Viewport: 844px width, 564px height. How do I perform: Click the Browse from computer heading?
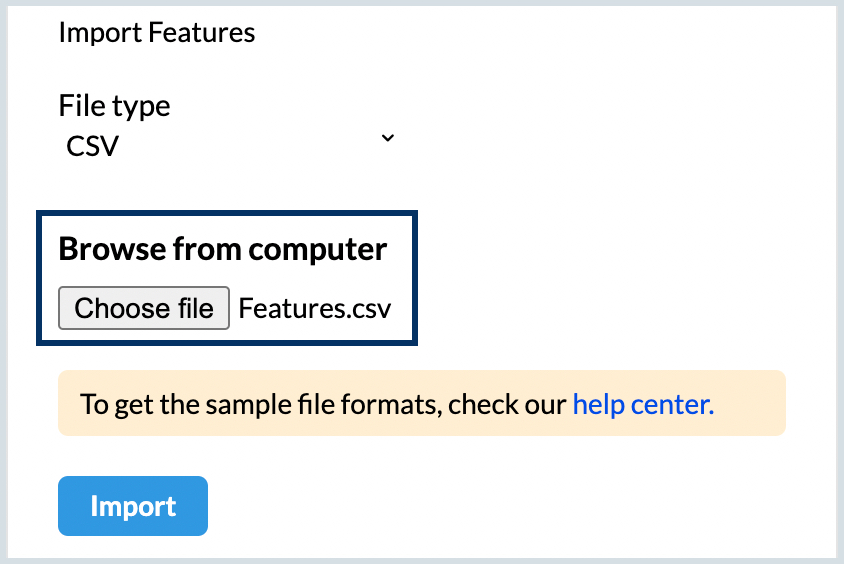222,249
